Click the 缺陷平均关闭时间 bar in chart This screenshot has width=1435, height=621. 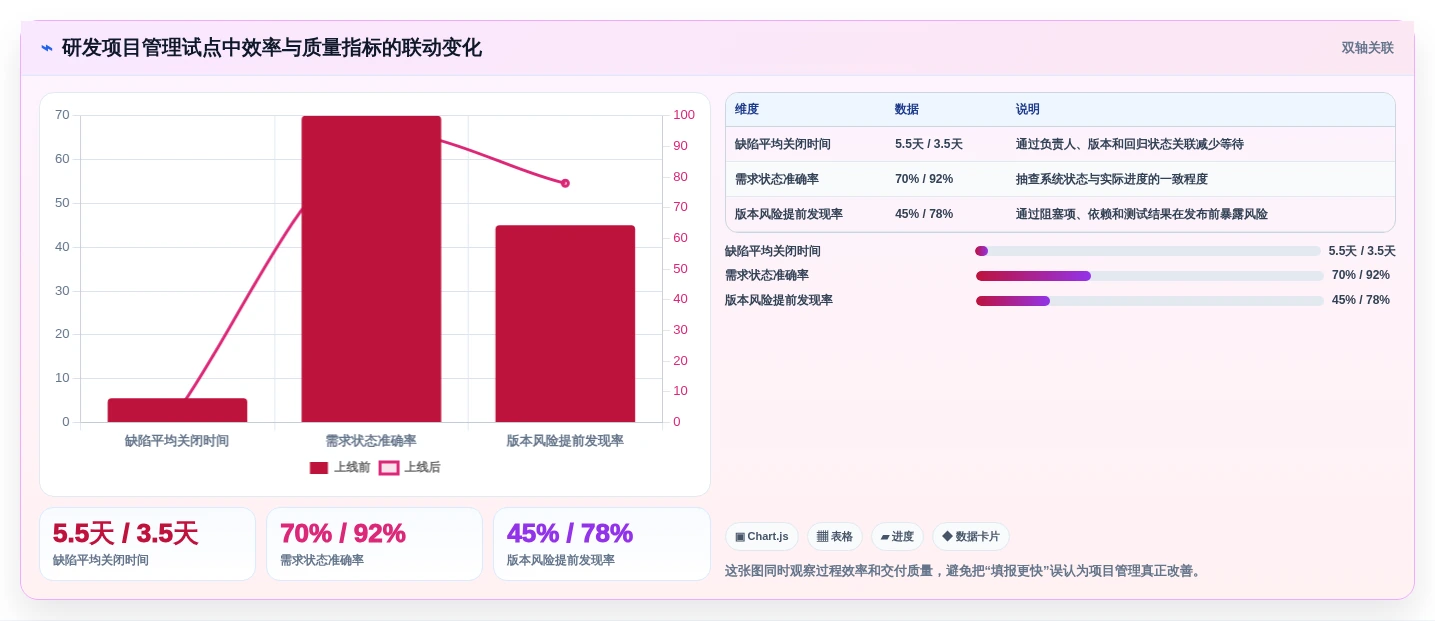coord(177,410)
